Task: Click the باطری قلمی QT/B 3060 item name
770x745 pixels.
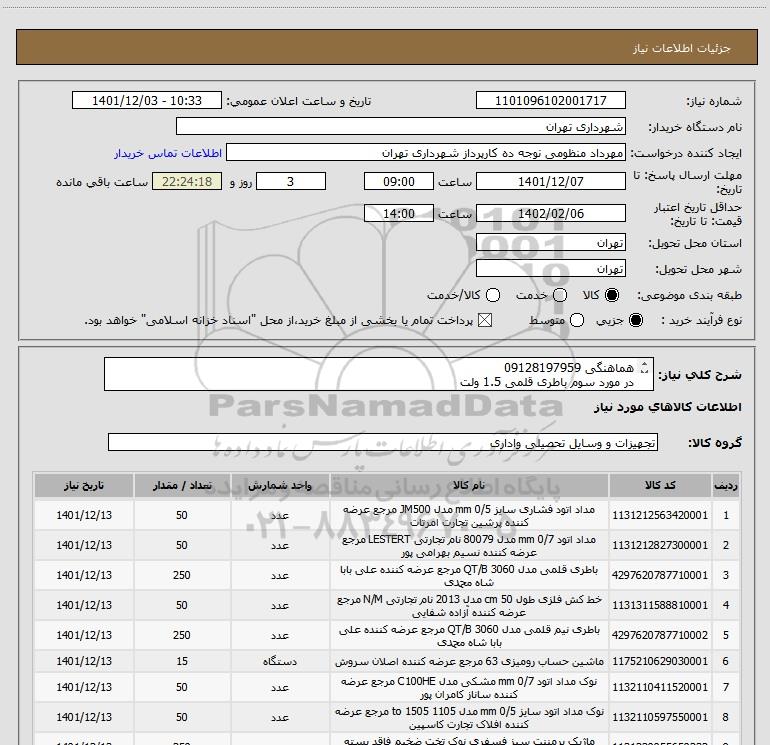Action: point(469,576)
